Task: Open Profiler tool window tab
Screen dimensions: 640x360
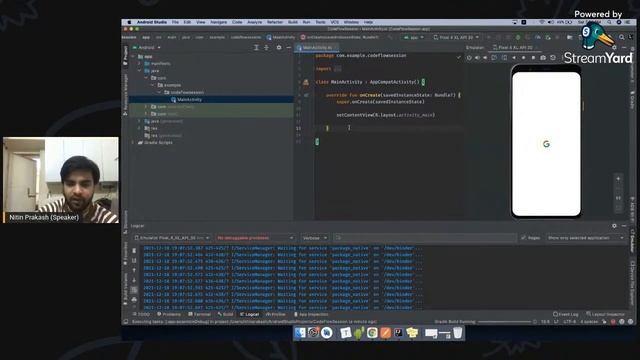Action: [x=276, y=314]
